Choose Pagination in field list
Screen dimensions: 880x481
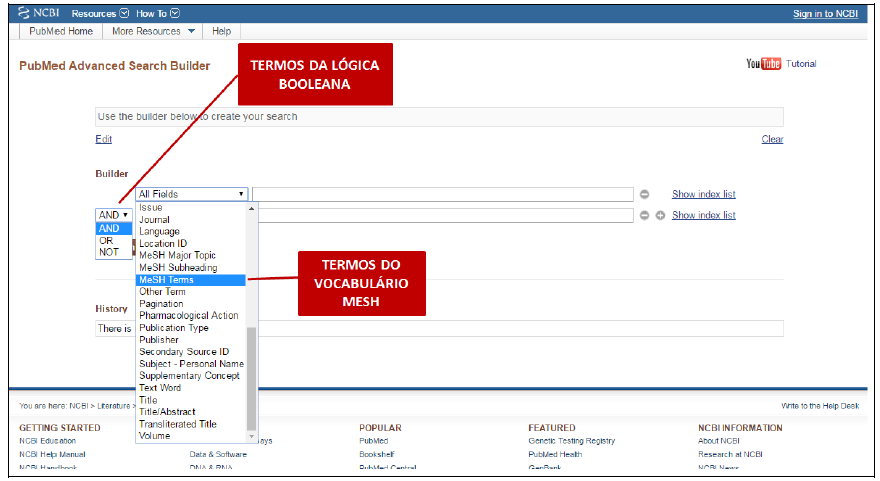point(190,304)
